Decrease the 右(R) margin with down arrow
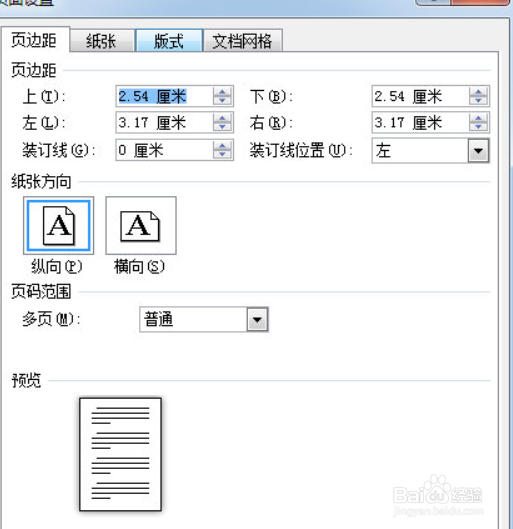The width and height of the screenshot is (513, 529). point(479,127)
